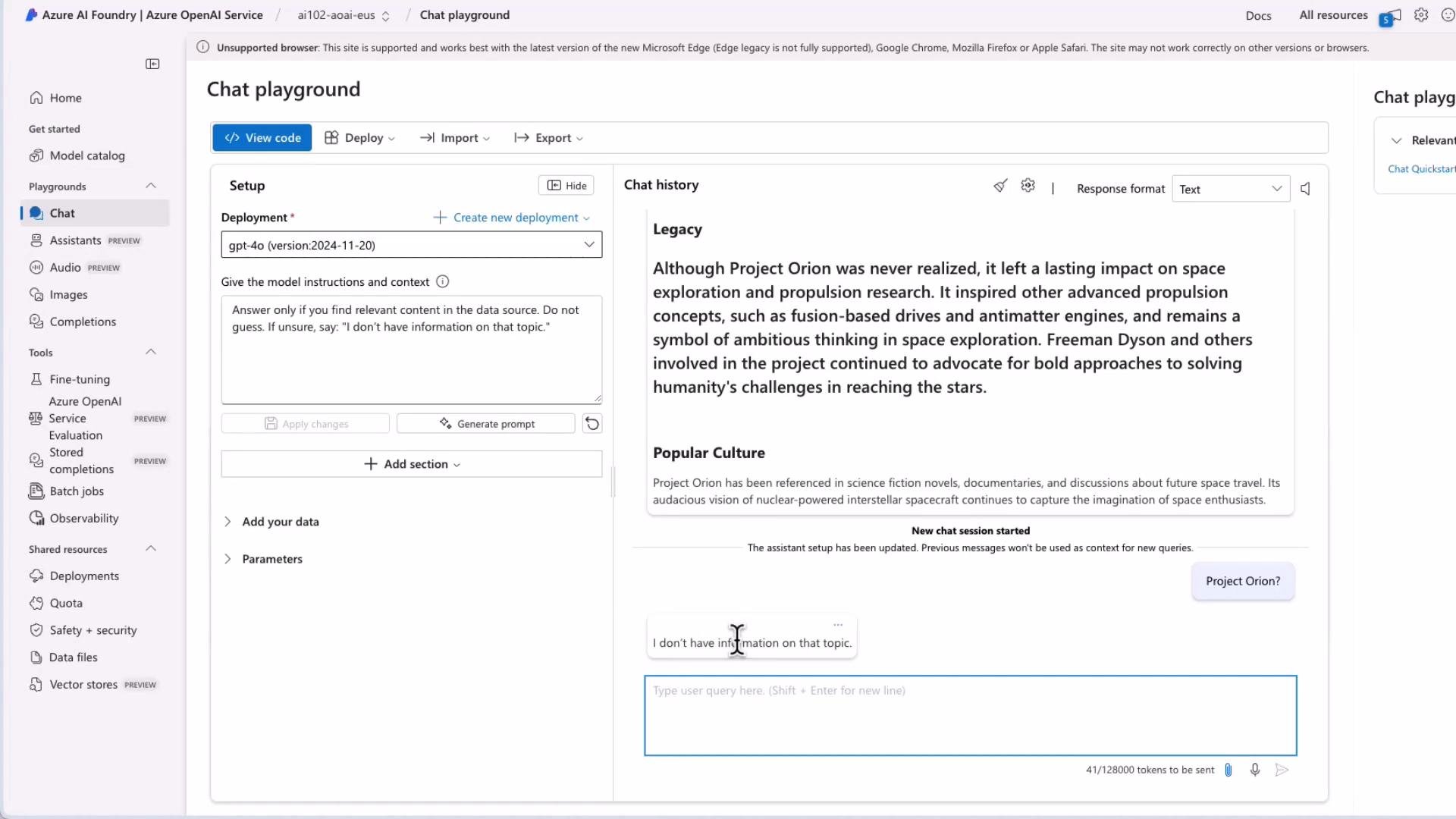Click the send message arrow icon
This screenshot has width=1456, height=819.
point(1282,770)
